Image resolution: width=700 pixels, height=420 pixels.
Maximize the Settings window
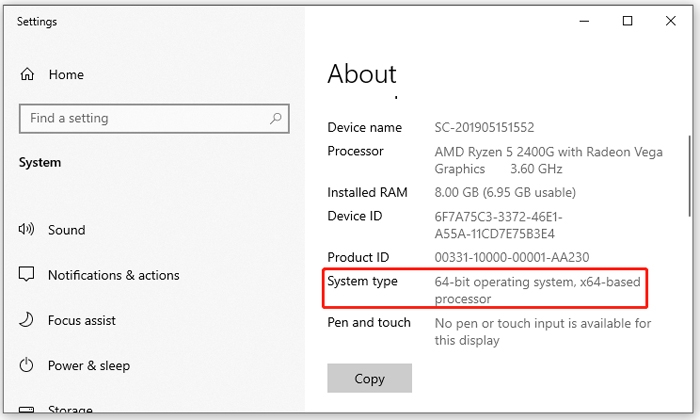[x=627, y=21]
